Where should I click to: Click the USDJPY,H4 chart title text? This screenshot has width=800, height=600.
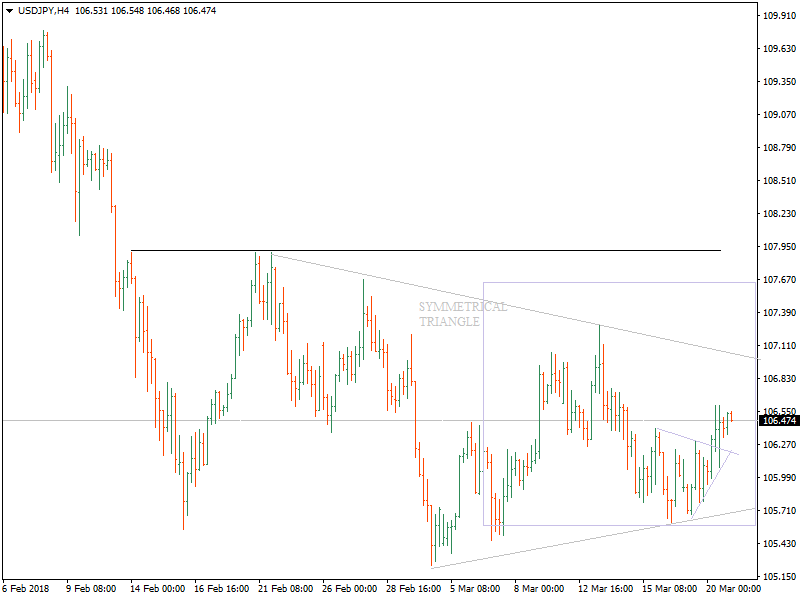click(x=45, y=11)
